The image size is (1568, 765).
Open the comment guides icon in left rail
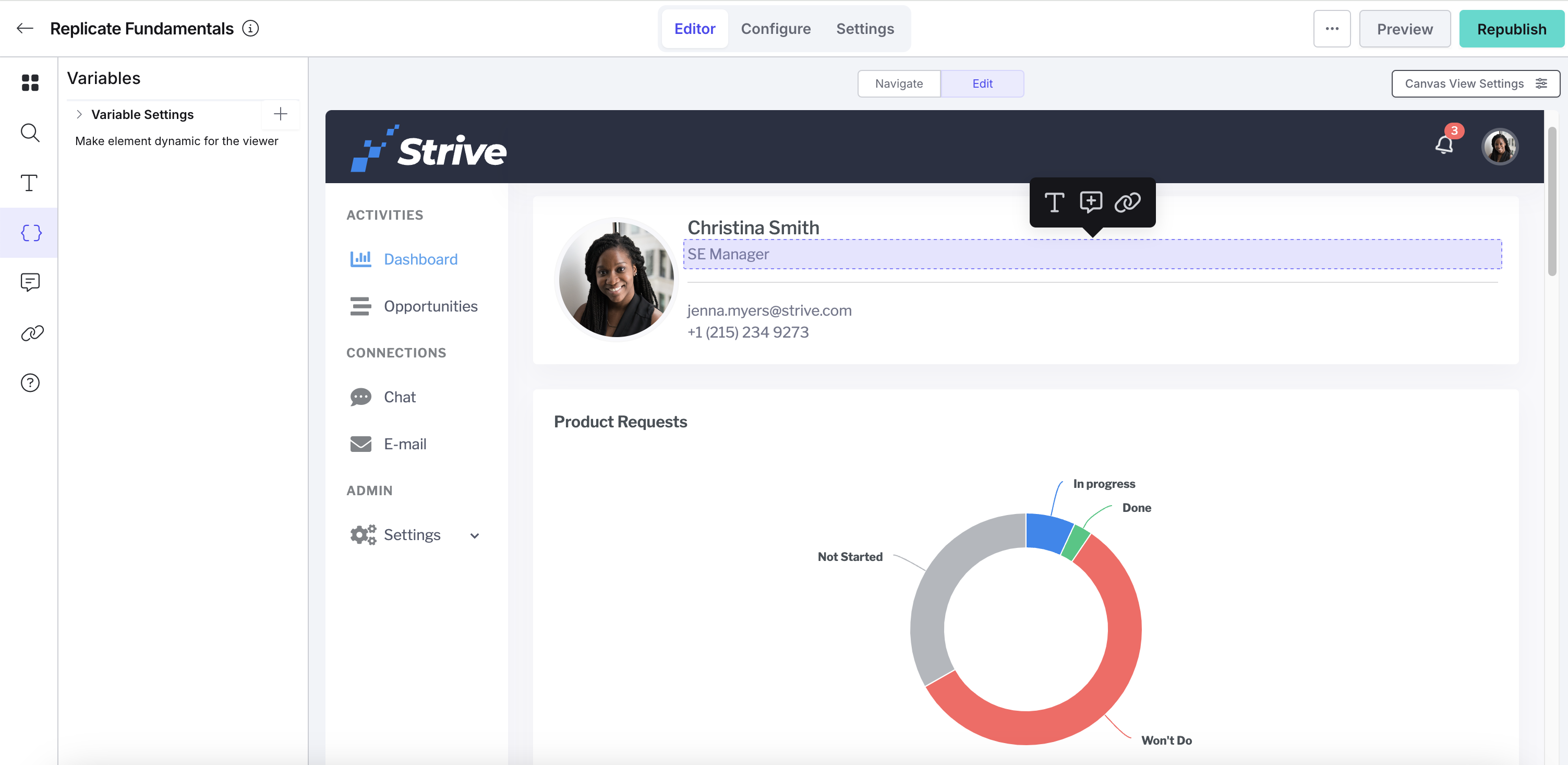click(30, 283)
